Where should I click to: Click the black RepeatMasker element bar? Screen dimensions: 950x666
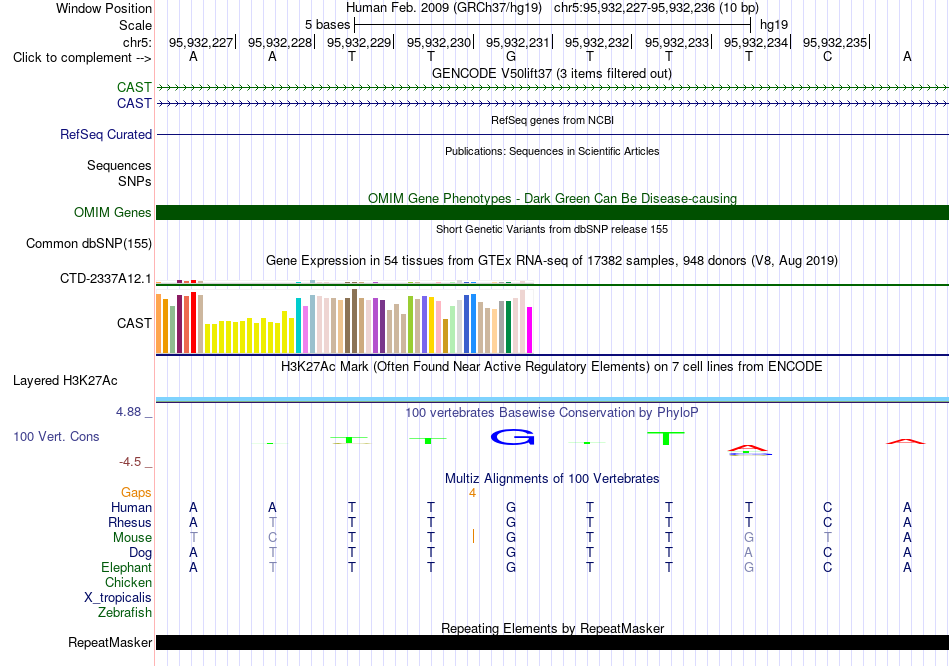(x=552, y=642)
